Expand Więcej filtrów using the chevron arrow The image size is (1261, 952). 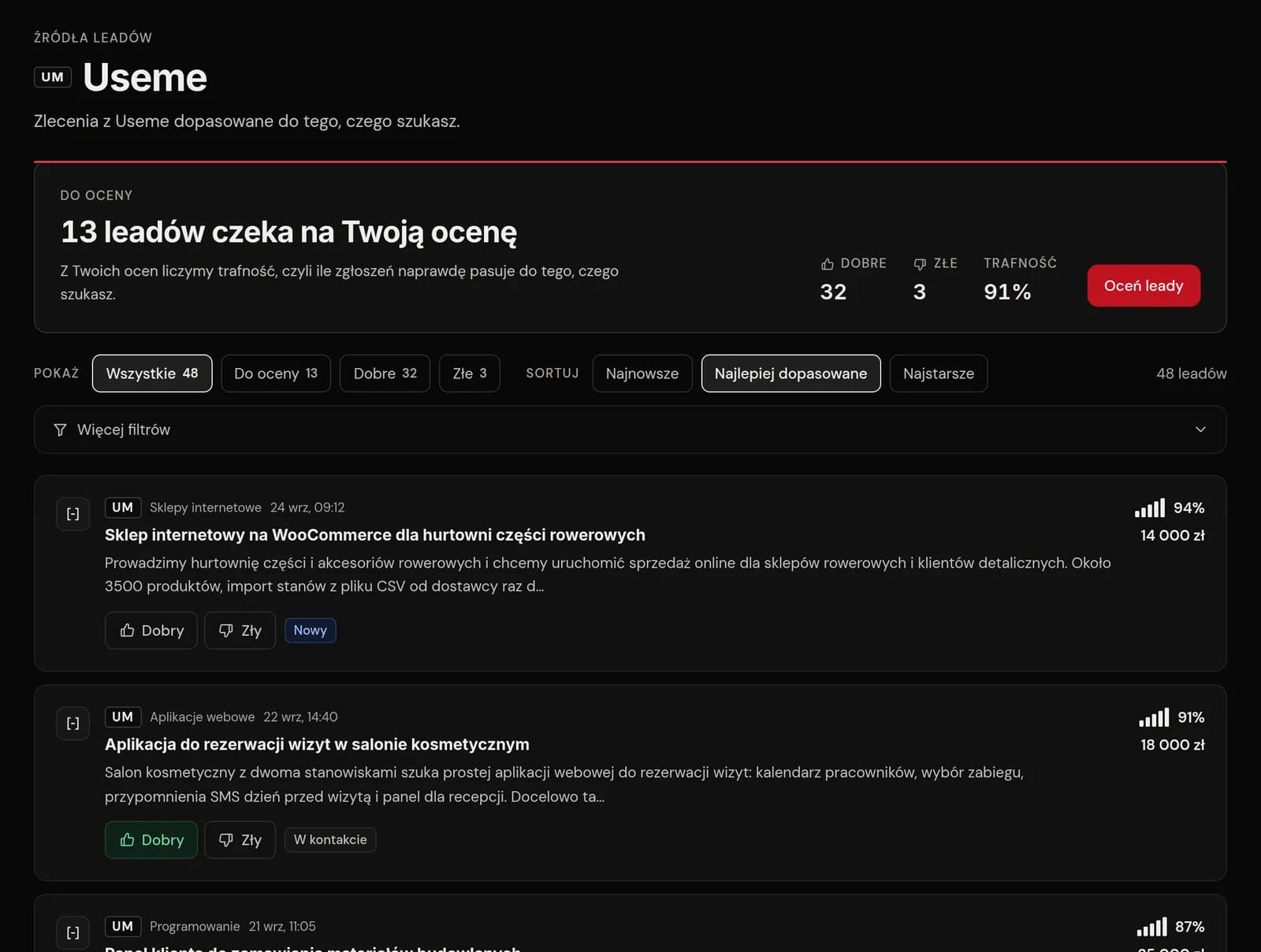tap(1200, 430)
